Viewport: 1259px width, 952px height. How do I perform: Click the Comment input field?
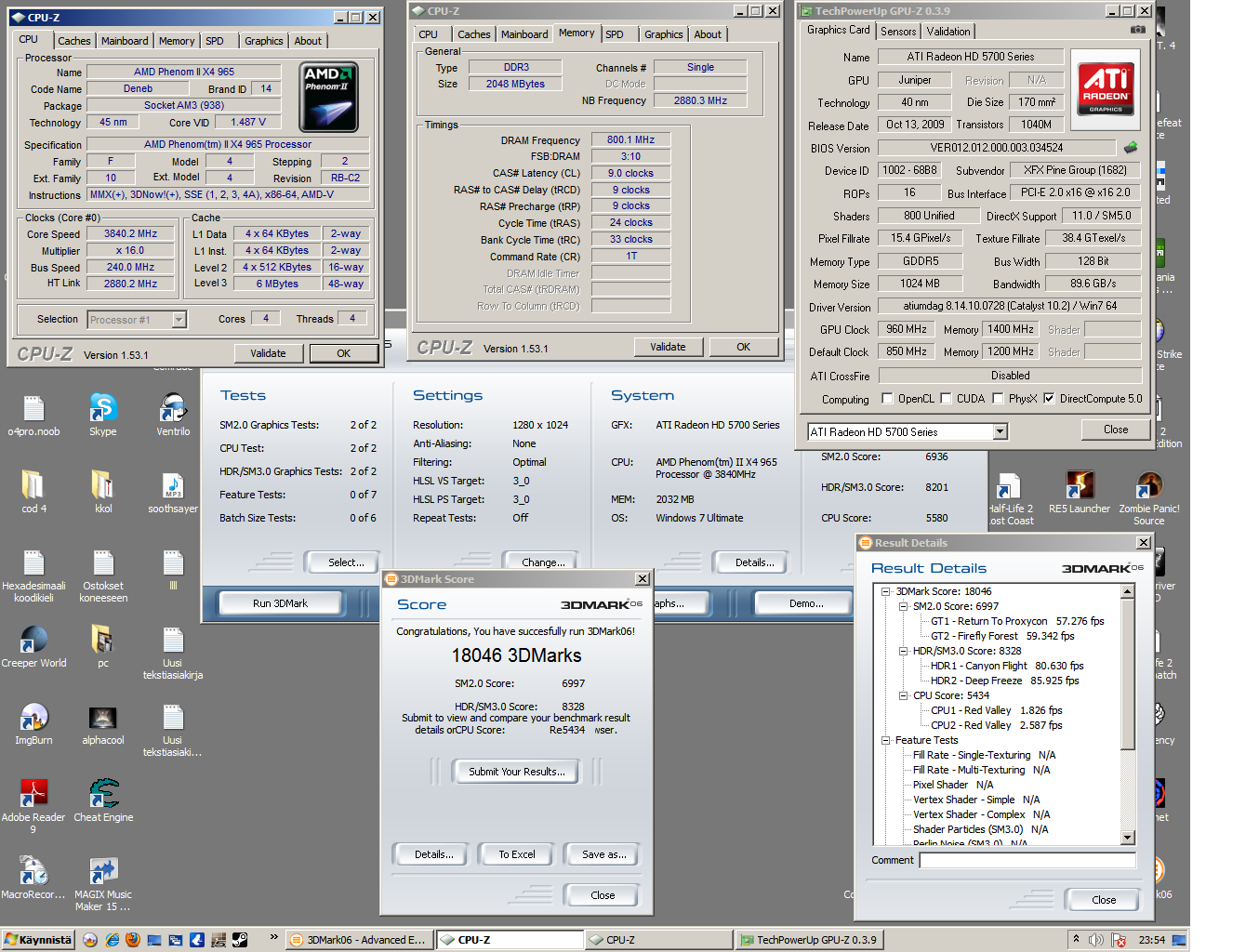(x=1027, y=860)
